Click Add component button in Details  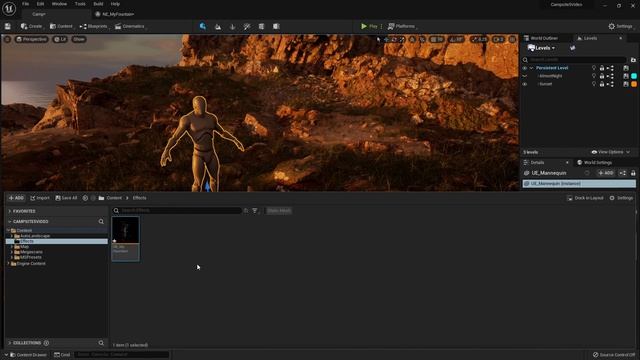click(x=606, y=173)
